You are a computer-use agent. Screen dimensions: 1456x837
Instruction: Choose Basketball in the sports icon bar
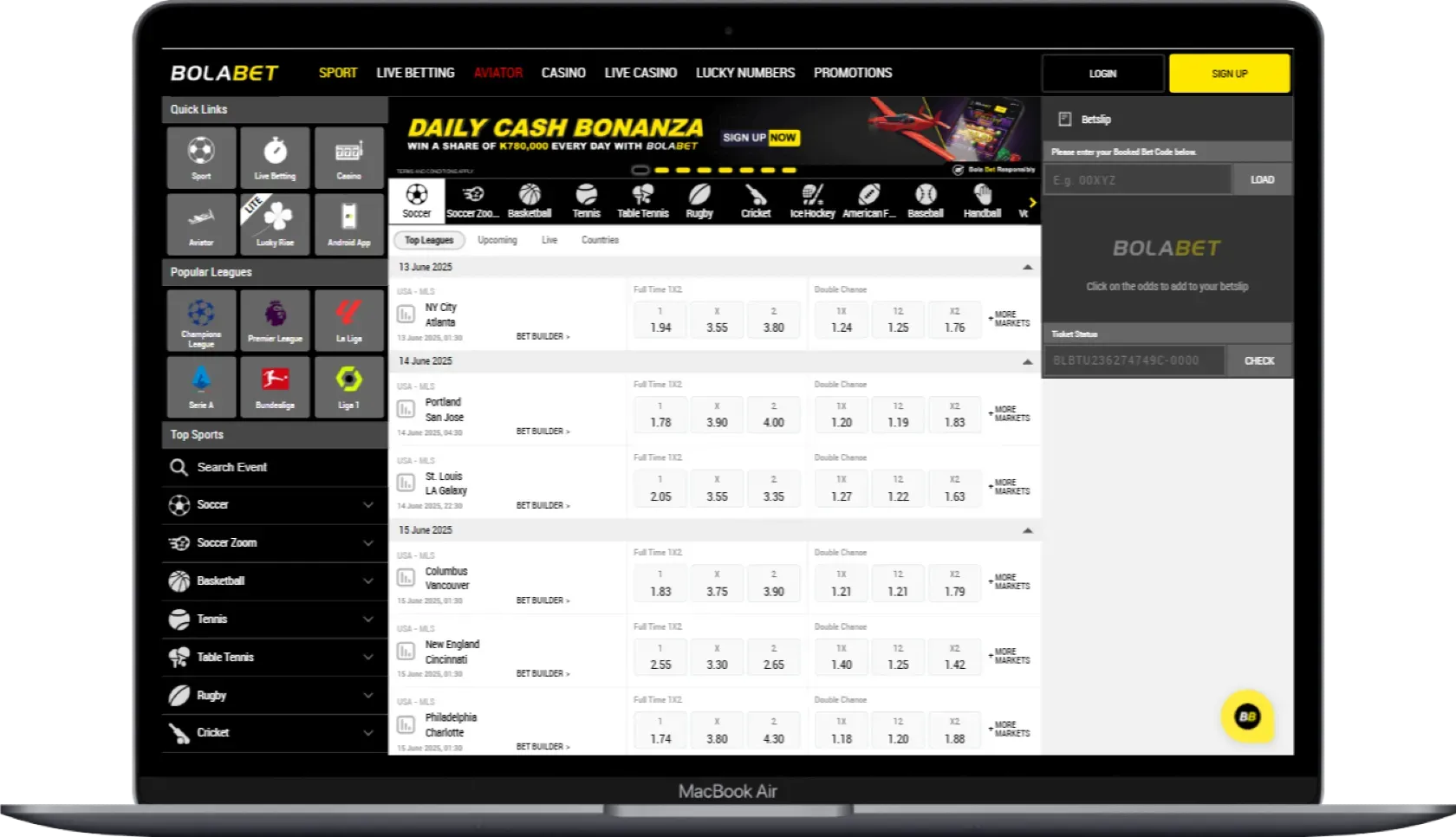530,201
